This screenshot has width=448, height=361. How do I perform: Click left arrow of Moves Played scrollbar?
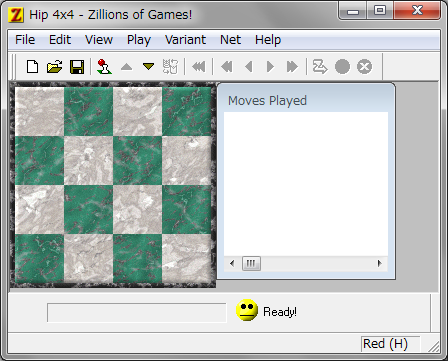coord(232,263)
